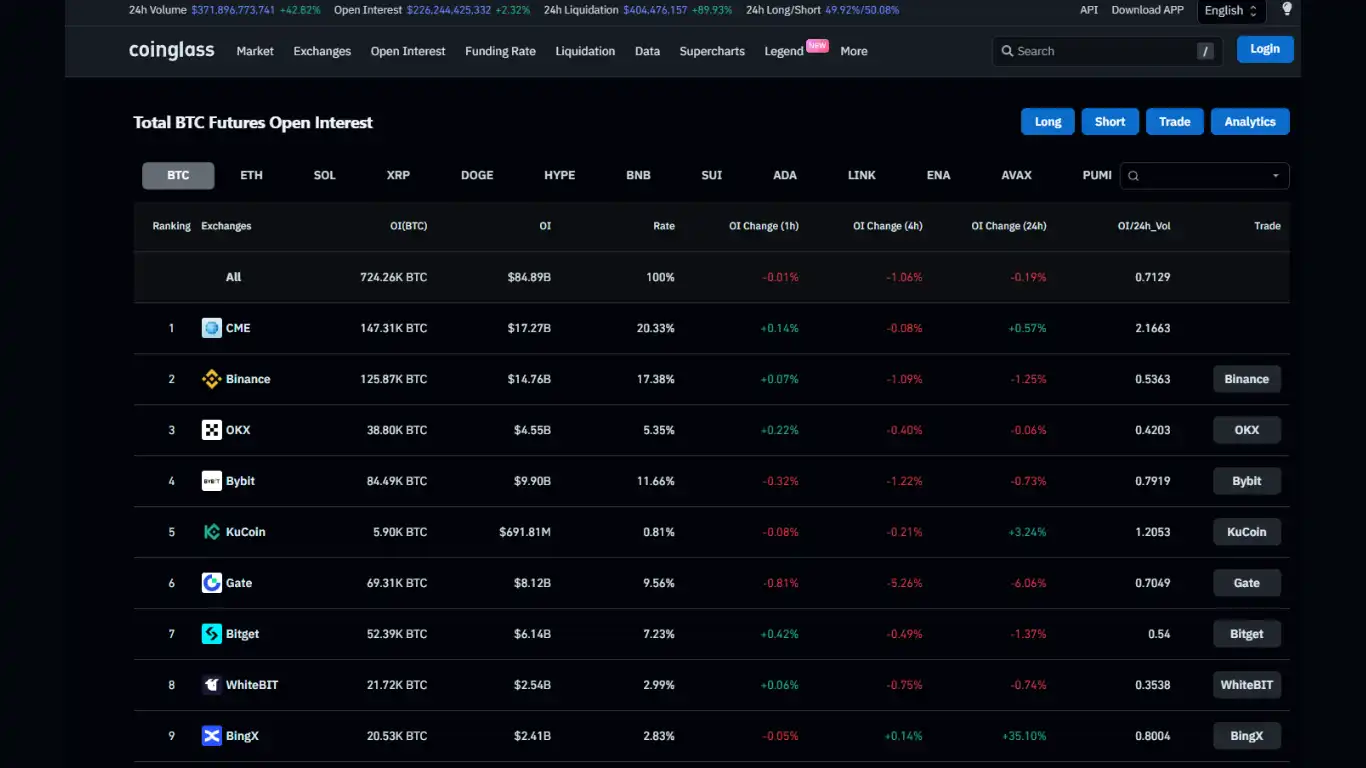Click the blue Short button
Screen dimensions: 1366x768
[1110, 122]
